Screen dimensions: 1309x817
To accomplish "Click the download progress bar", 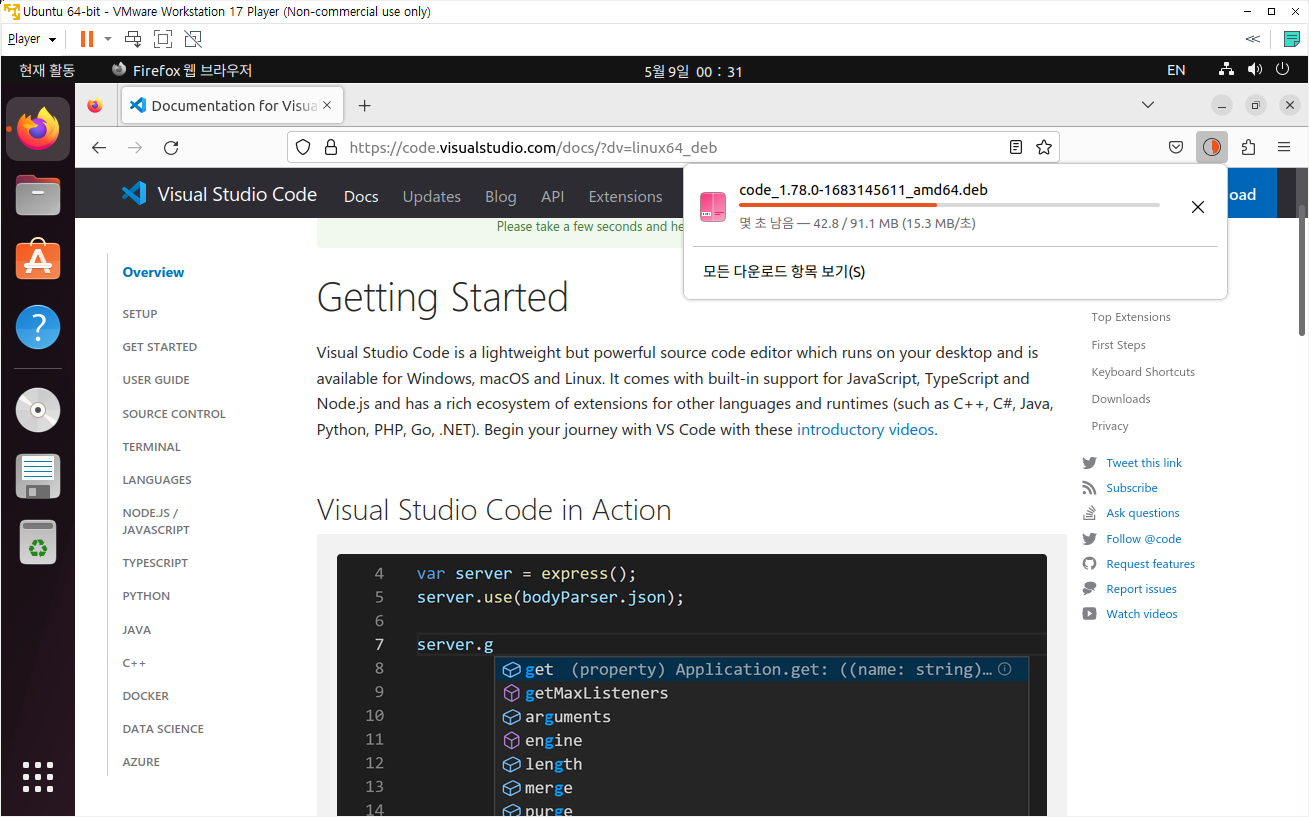I will (x=949, y=205).
